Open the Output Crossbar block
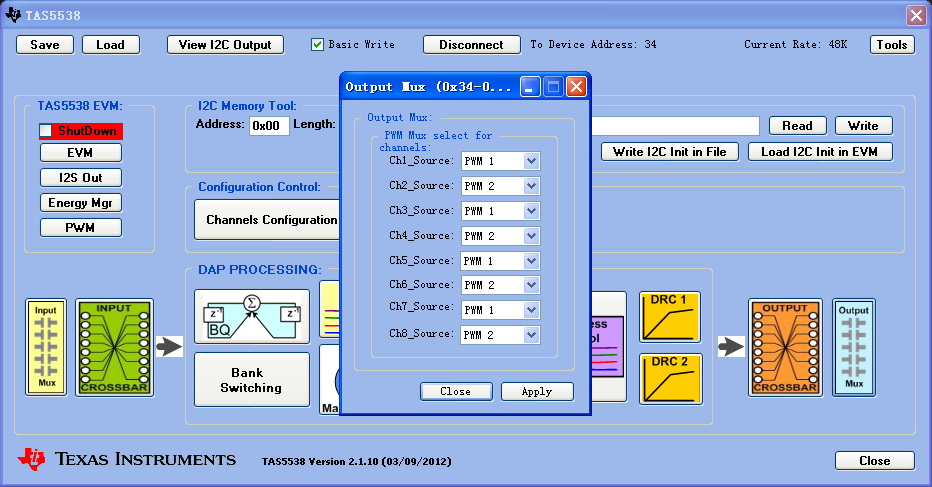Viewport: 932px width, 487px height. (785, 347)
